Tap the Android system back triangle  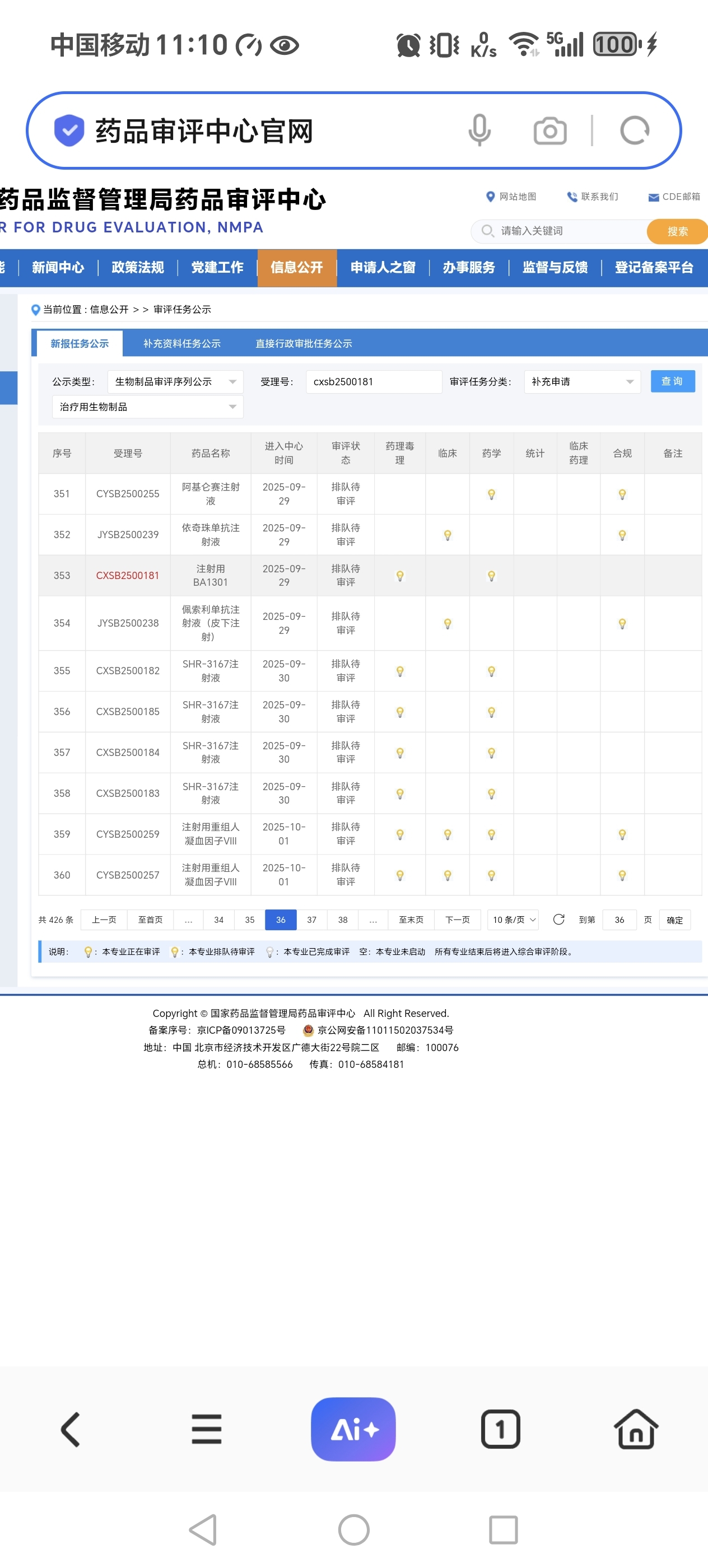[203, 1529]
